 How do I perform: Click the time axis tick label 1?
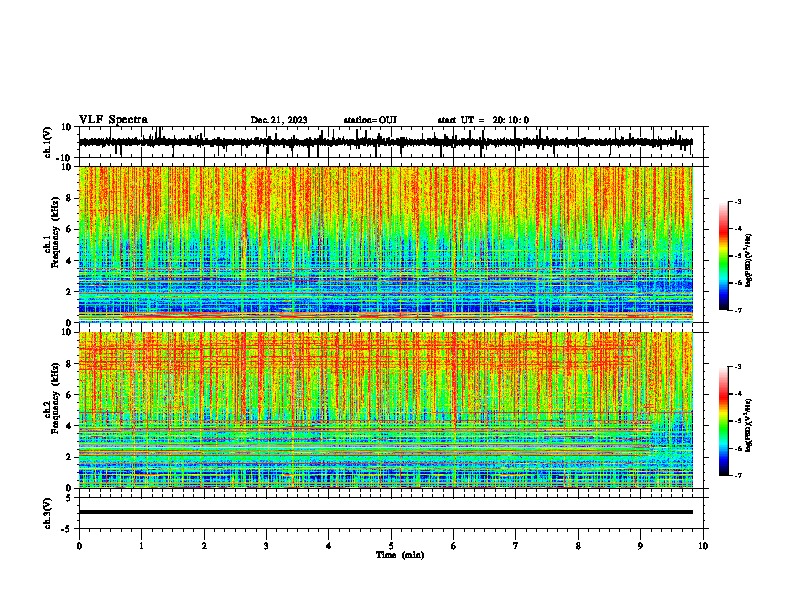[141, 546]
